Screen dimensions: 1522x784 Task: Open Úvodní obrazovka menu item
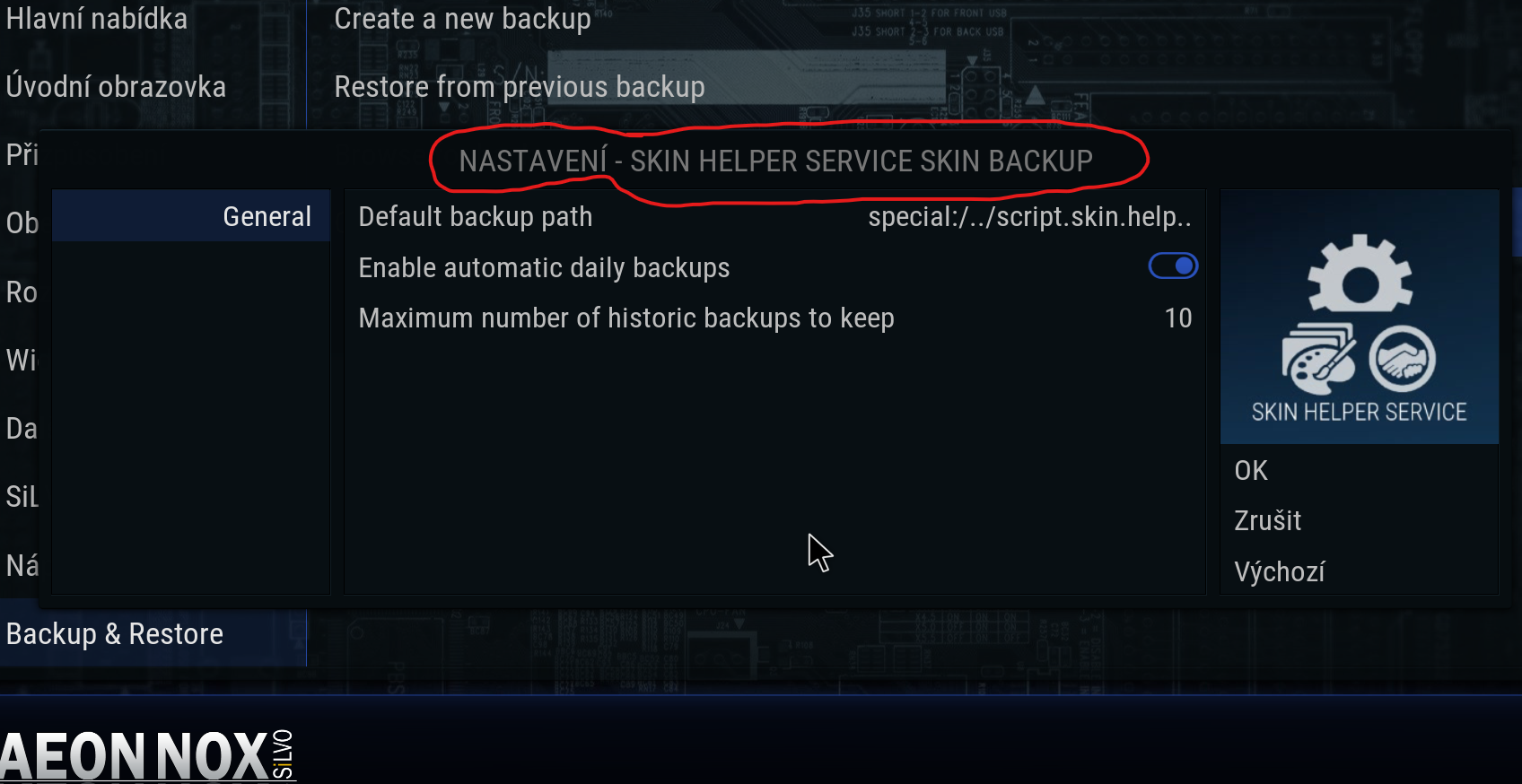116,87
